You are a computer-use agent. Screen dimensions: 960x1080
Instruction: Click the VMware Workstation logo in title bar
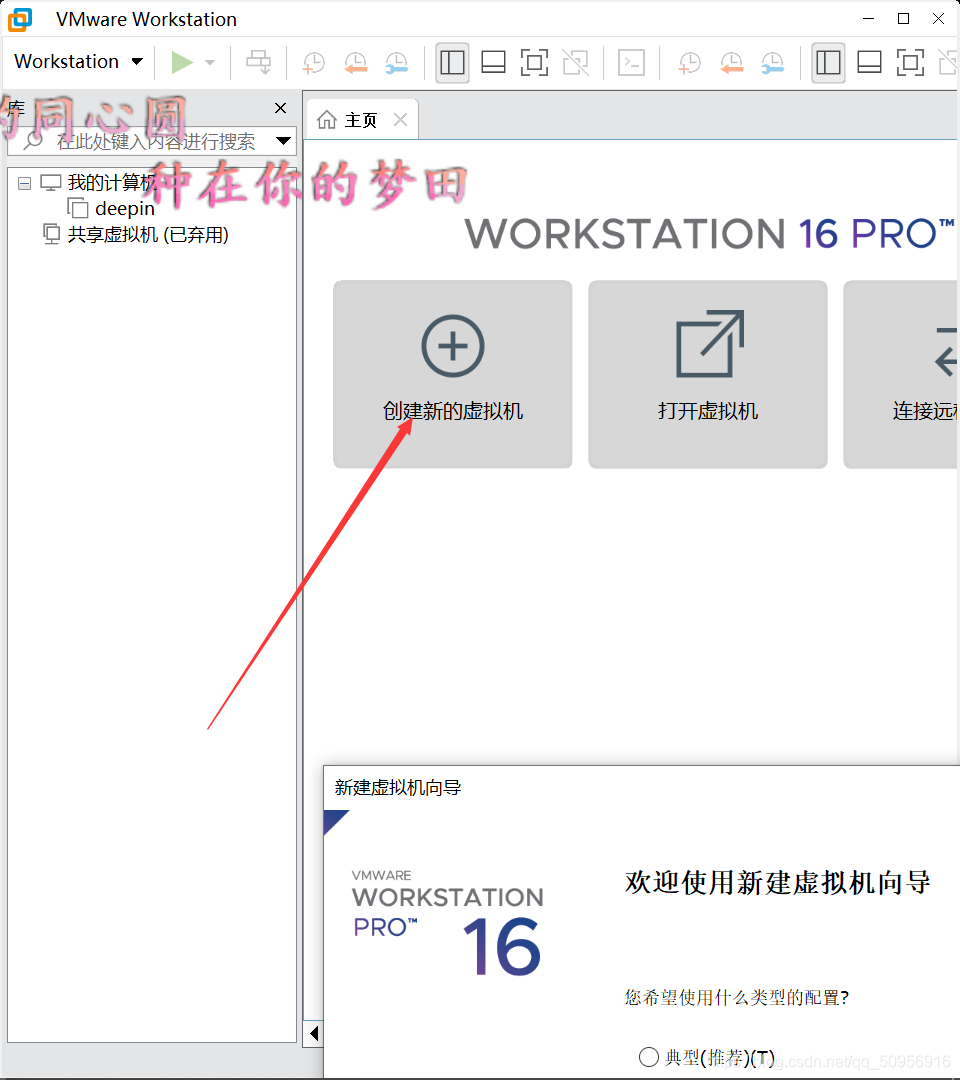click(x=20, y=19)
